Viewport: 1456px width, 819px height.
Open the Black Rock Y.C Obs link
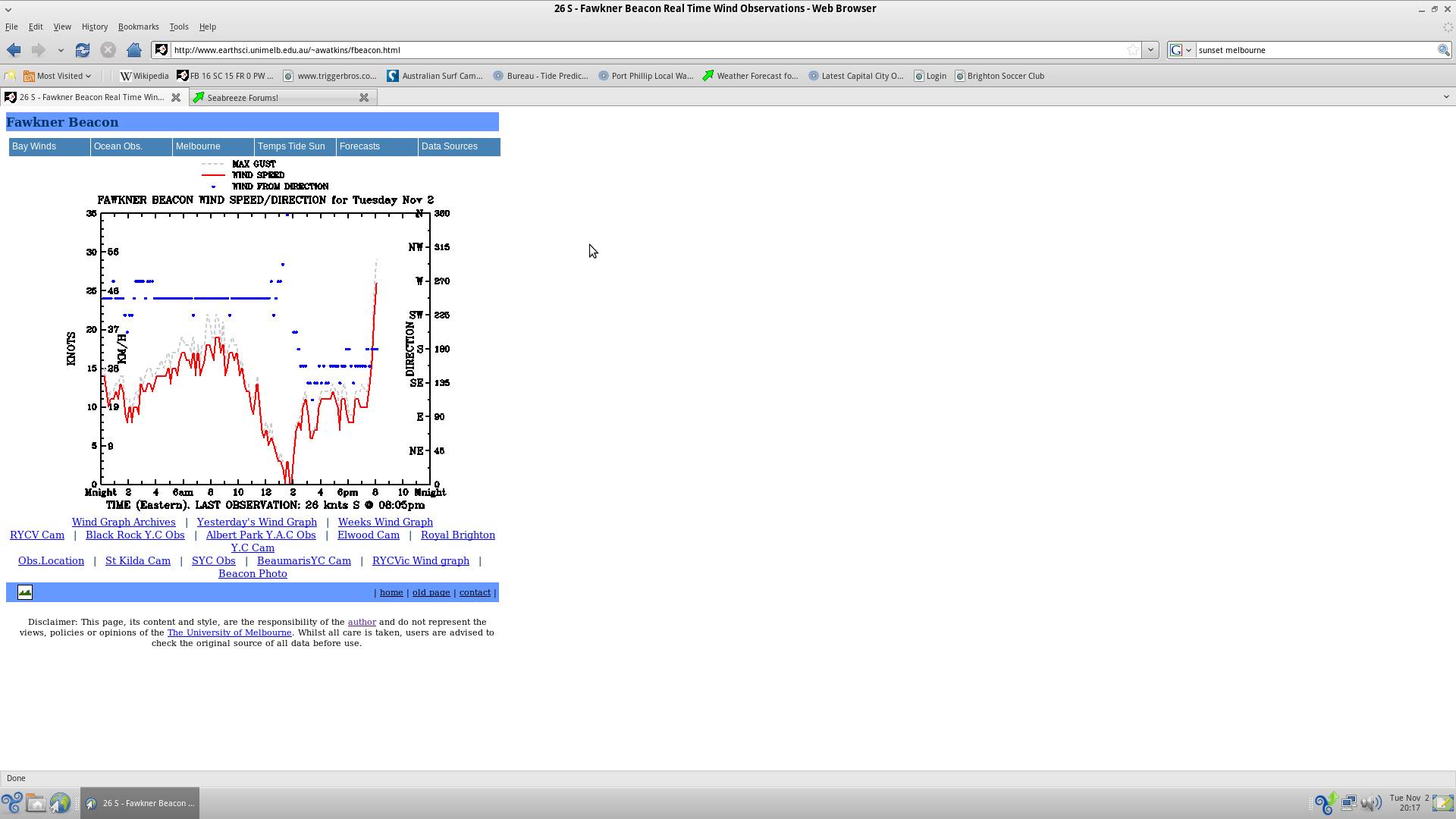135,535
